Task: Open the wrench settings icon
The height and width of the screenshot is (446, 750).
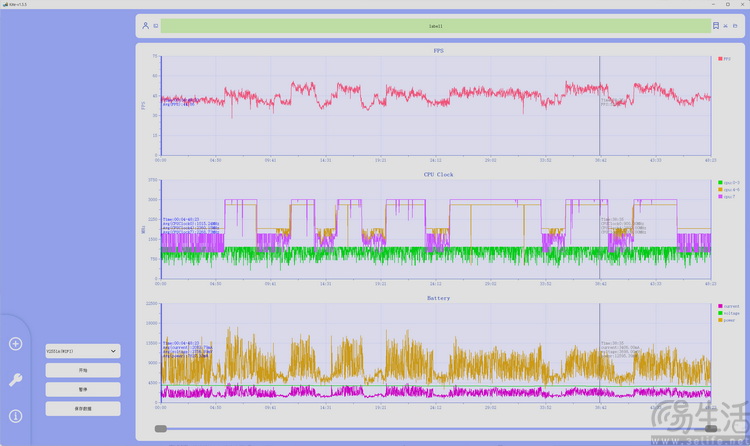Action: click(x=16, y=380)
